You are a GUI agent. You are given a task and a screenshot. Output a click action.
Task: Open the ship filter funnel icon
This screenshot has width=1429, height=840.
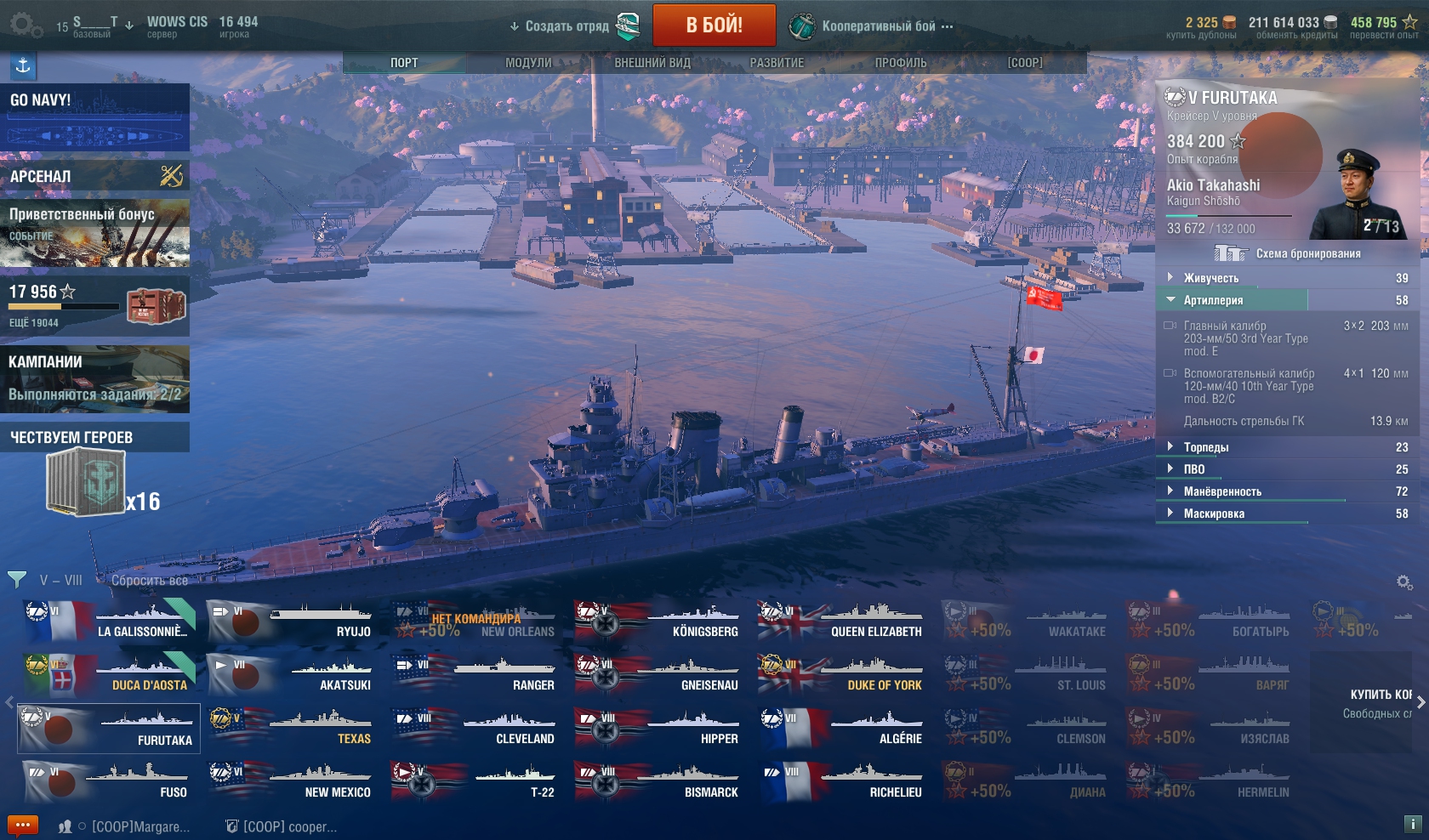click(16, 580)
